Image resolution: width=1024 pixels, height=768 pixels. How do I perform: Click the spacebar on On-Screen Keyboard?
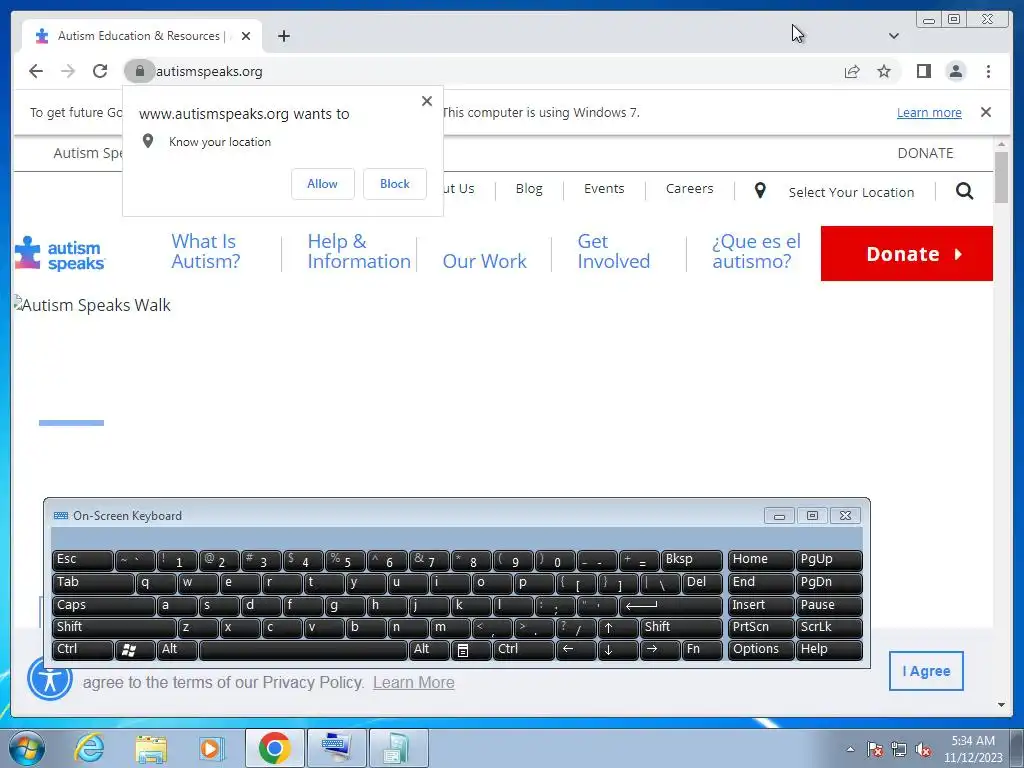pyautogui.click(x=303, y=650)
